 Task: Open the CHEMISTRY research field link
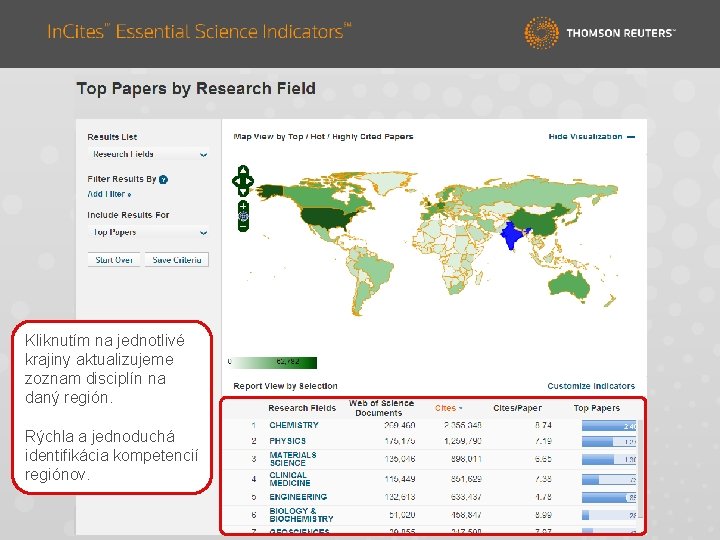(294, 425)
